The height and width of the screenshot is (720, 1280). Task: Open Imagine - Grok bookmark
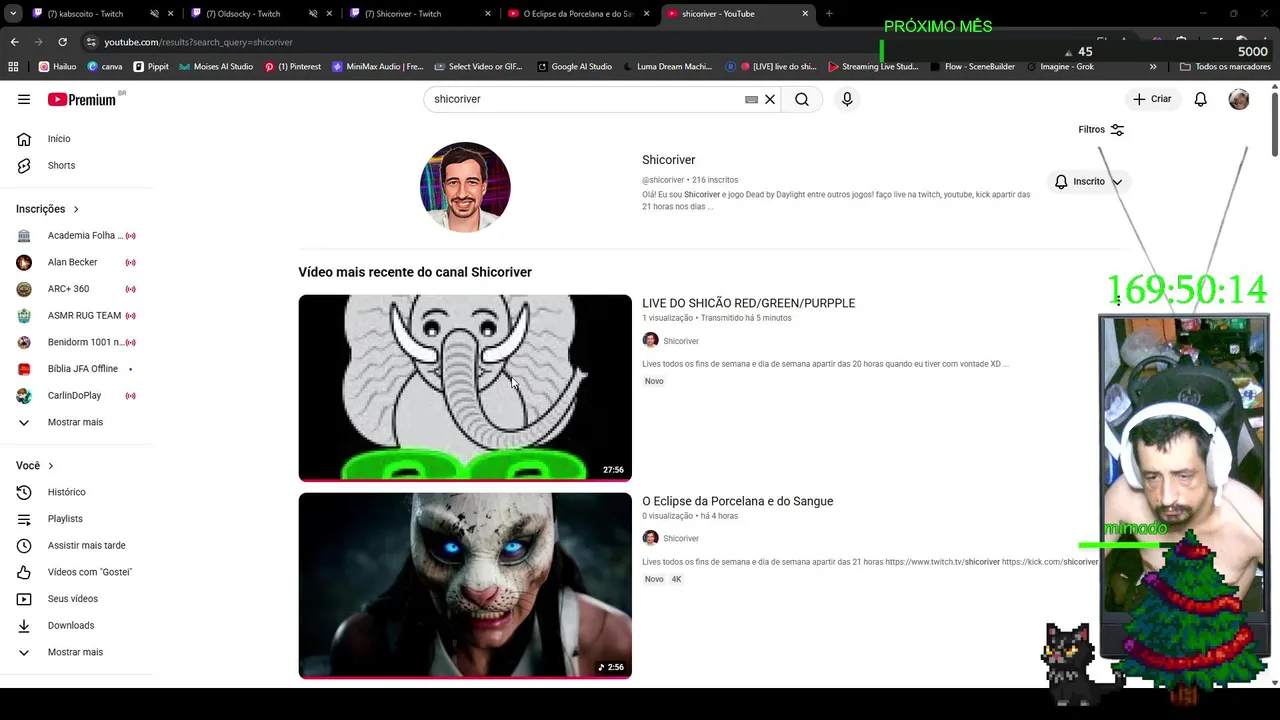click(x=1060, y=67)
